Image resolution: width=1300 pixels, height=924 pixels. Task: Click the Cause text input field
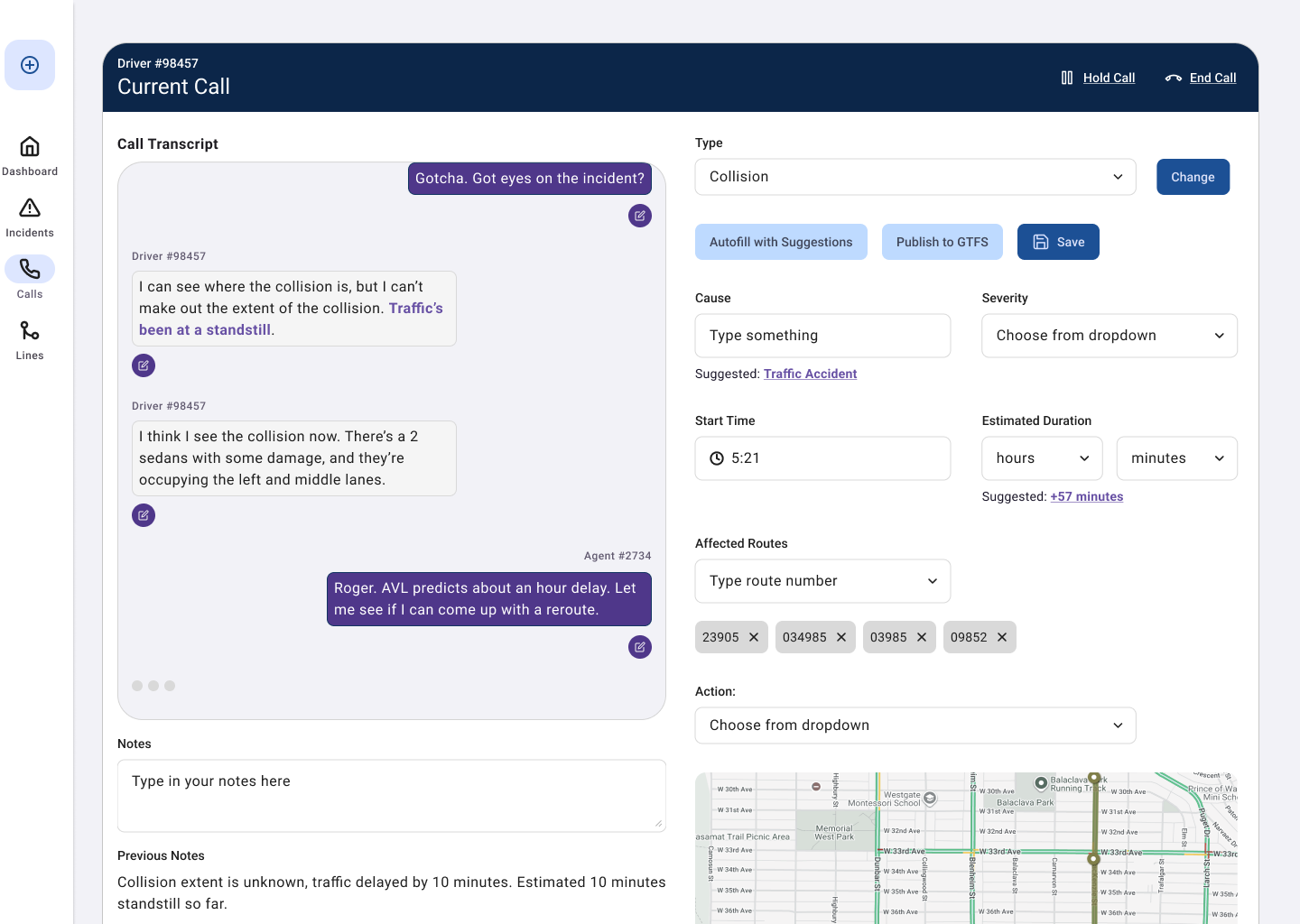(x=822, y=336)
